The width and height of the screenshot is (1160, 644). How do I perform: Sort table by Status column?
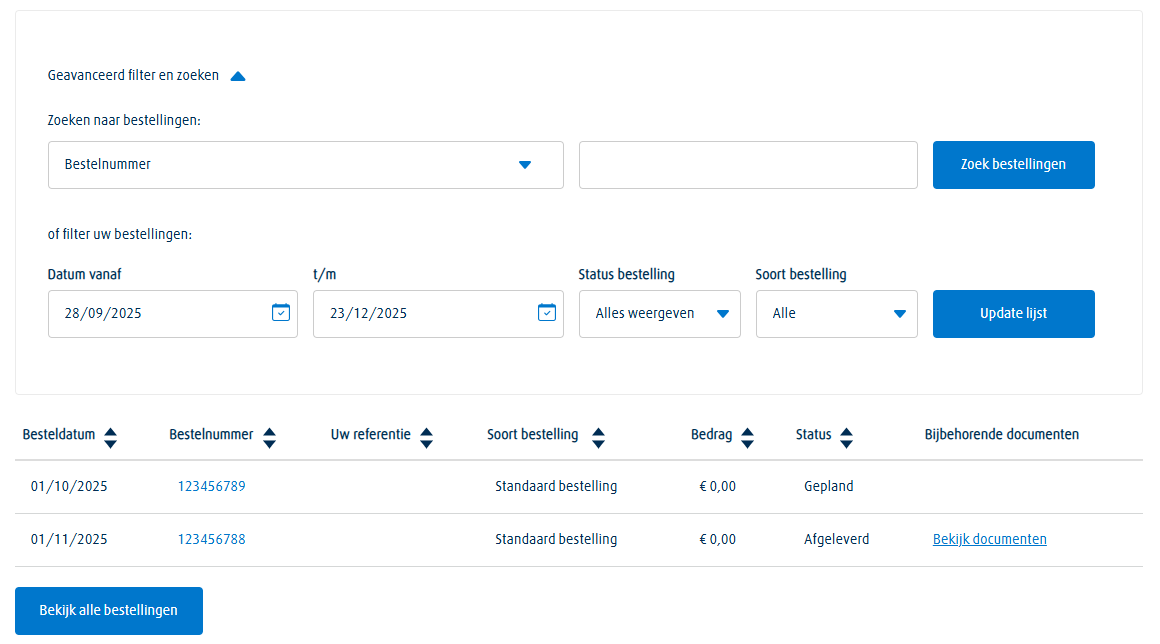[x=846, y=437]
